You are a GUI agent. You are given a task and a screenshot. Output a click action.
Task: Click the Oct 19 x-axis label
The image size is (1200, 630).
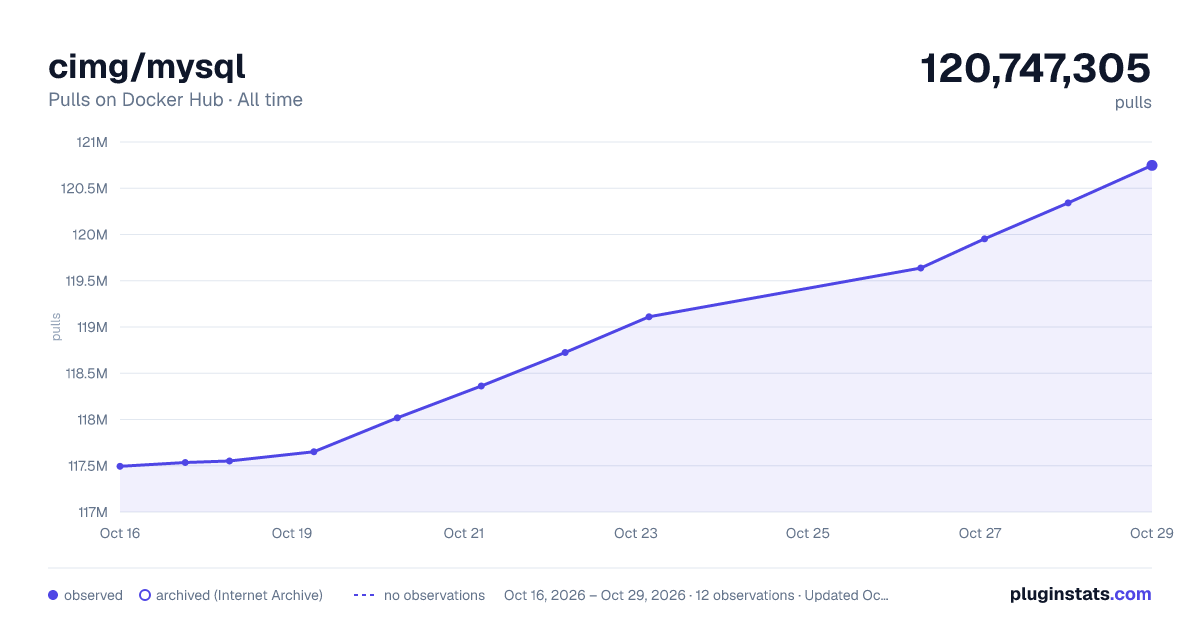[x=292, y=533]
